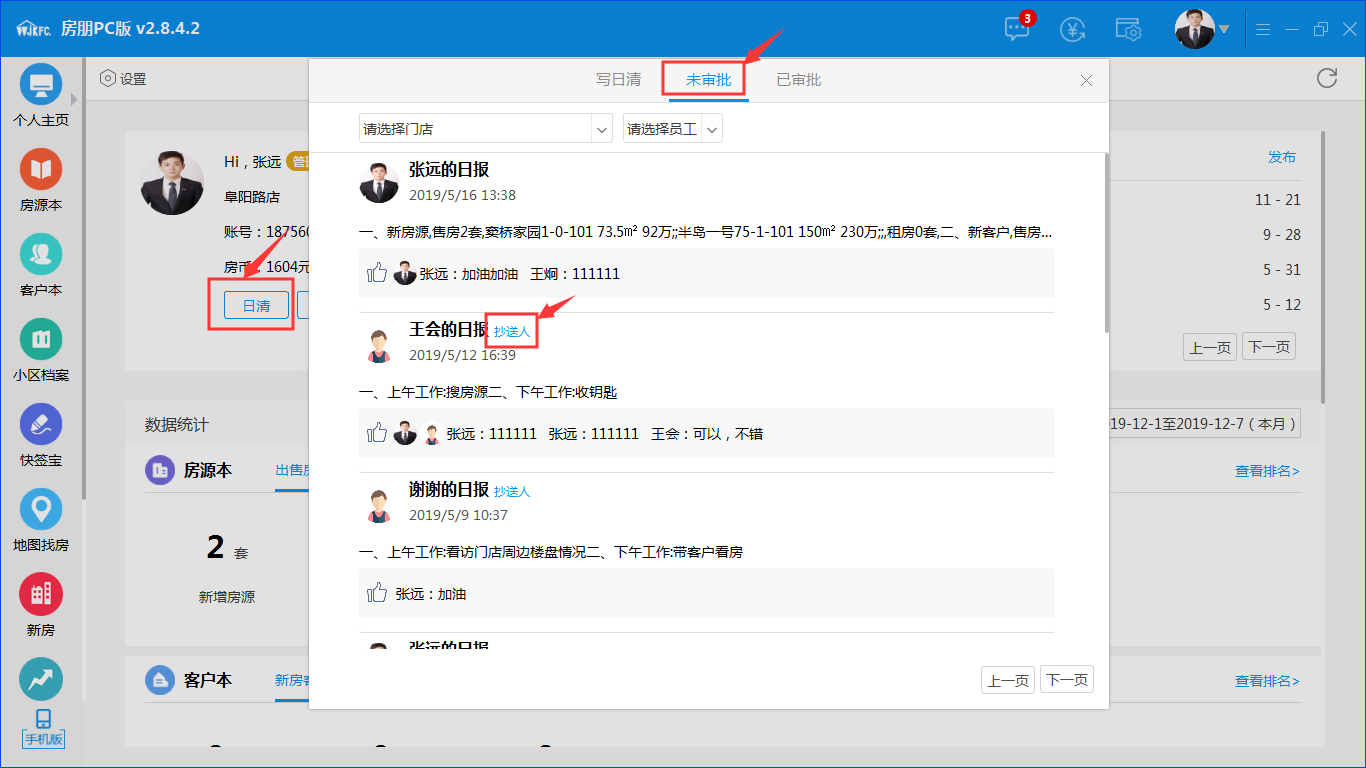The width and height of the screenshot is (1366, 768).
Task: Open 王会的日报 title
Action: click(x=449, y=330)
